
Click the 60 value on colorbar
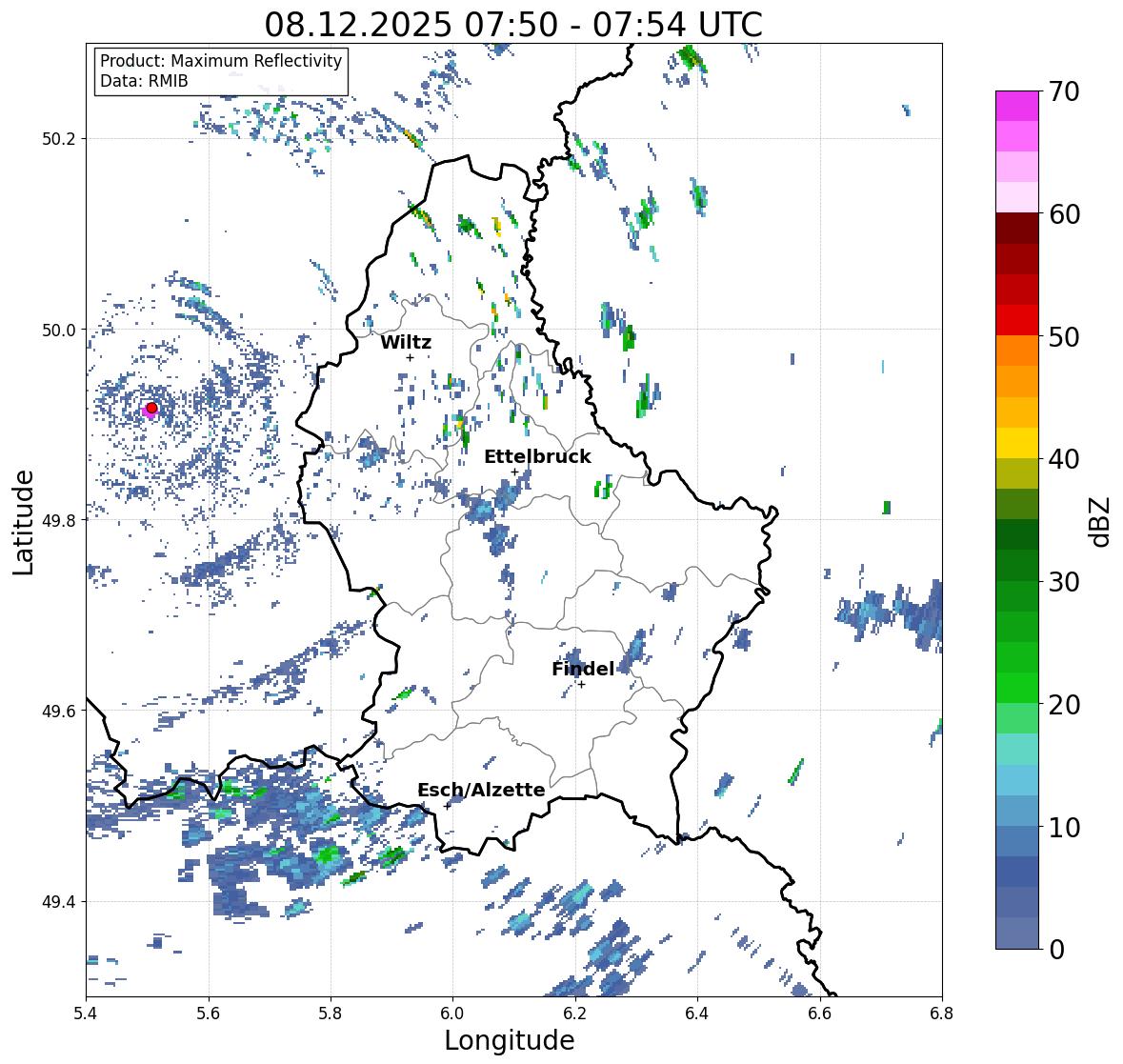(1064, 214)
